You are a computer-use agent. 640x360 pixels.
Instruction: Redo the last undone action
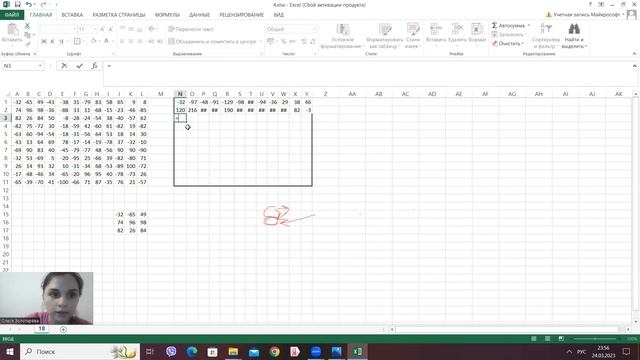[43, 4]
